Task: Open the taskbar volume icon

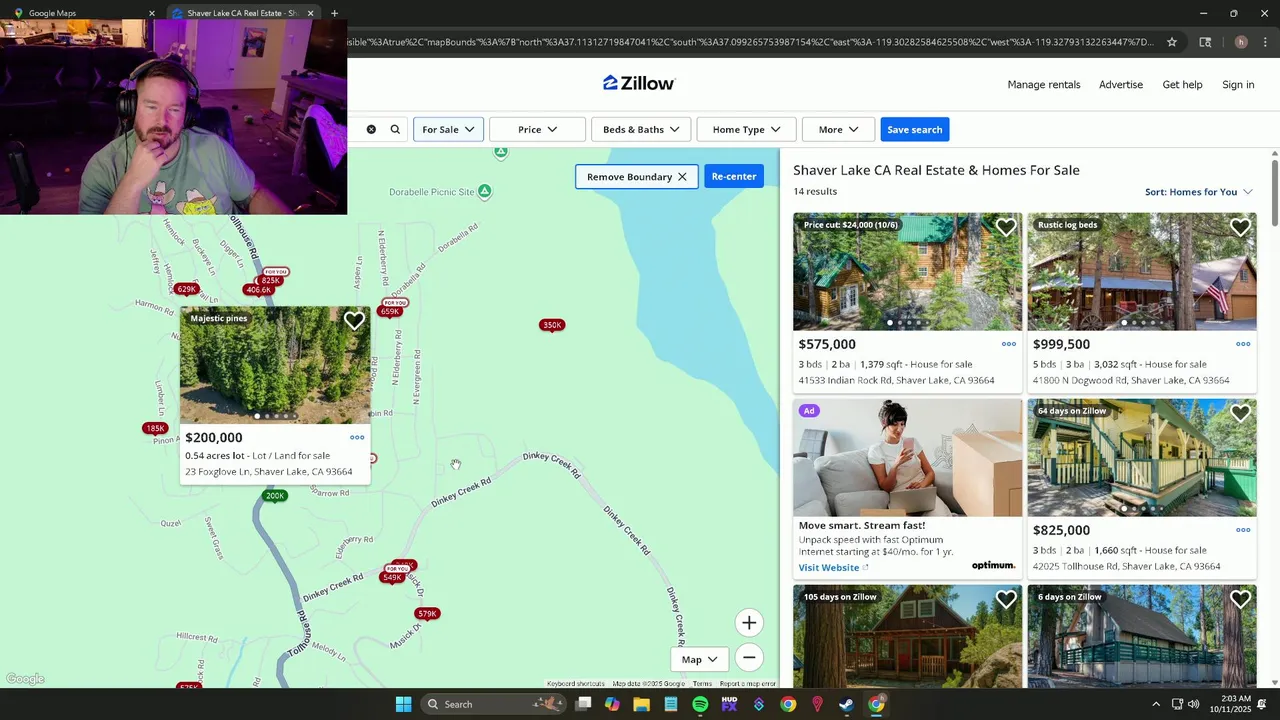Action: tap(1193, 704)
